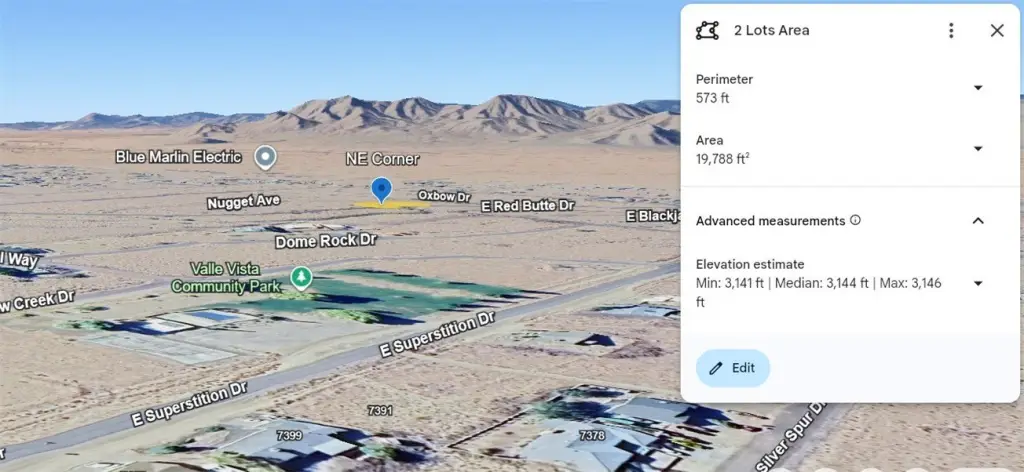Screen dimensions: 1024x472
Task: Click the 2 Lots Area title text
Action: coord(771,31)
